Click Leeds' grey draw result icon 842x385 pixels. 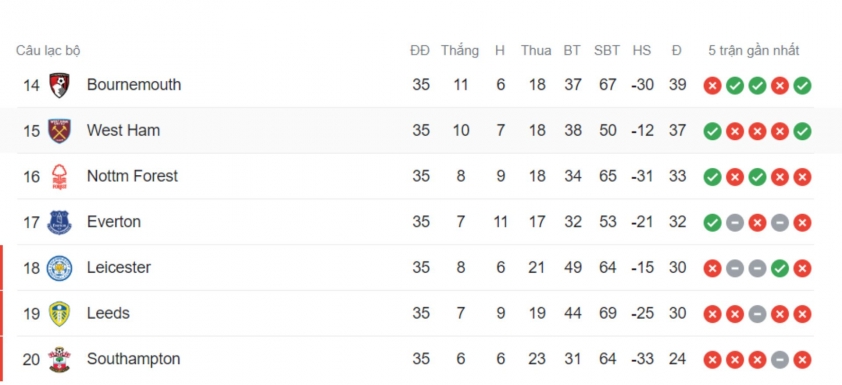[757, 314]
